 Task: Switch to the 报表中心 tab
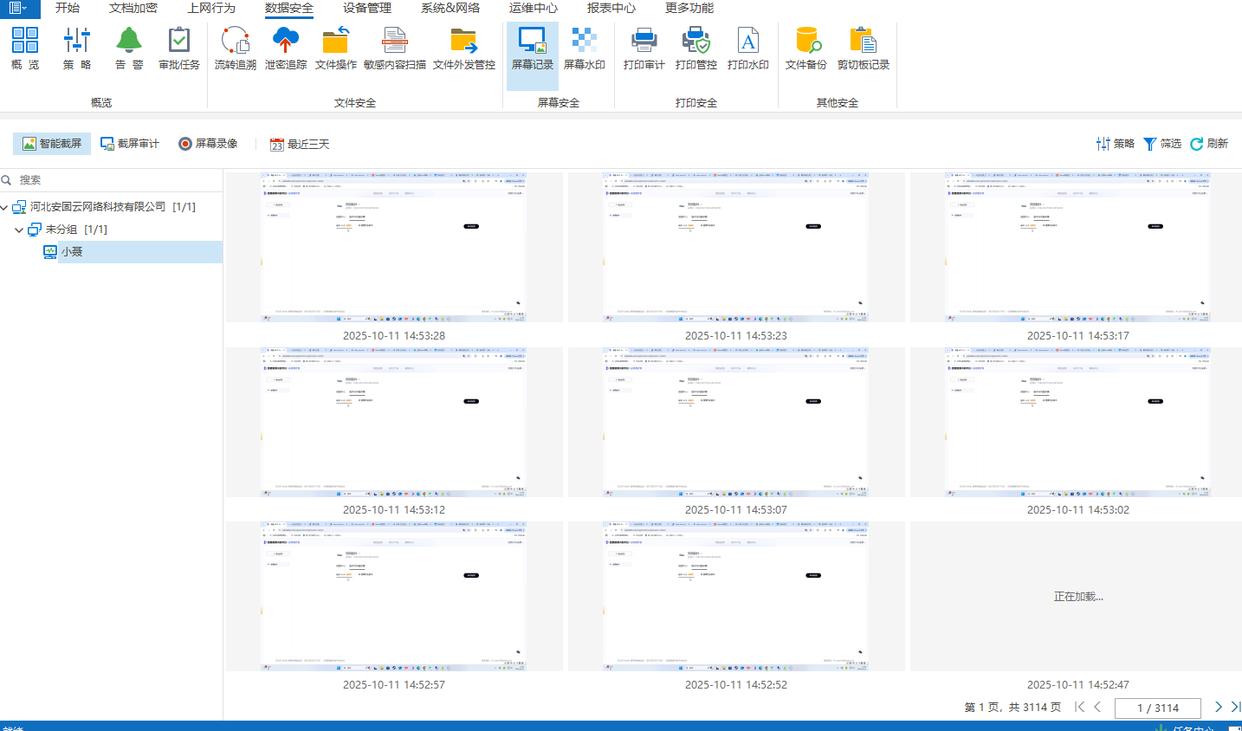point(611,8)
